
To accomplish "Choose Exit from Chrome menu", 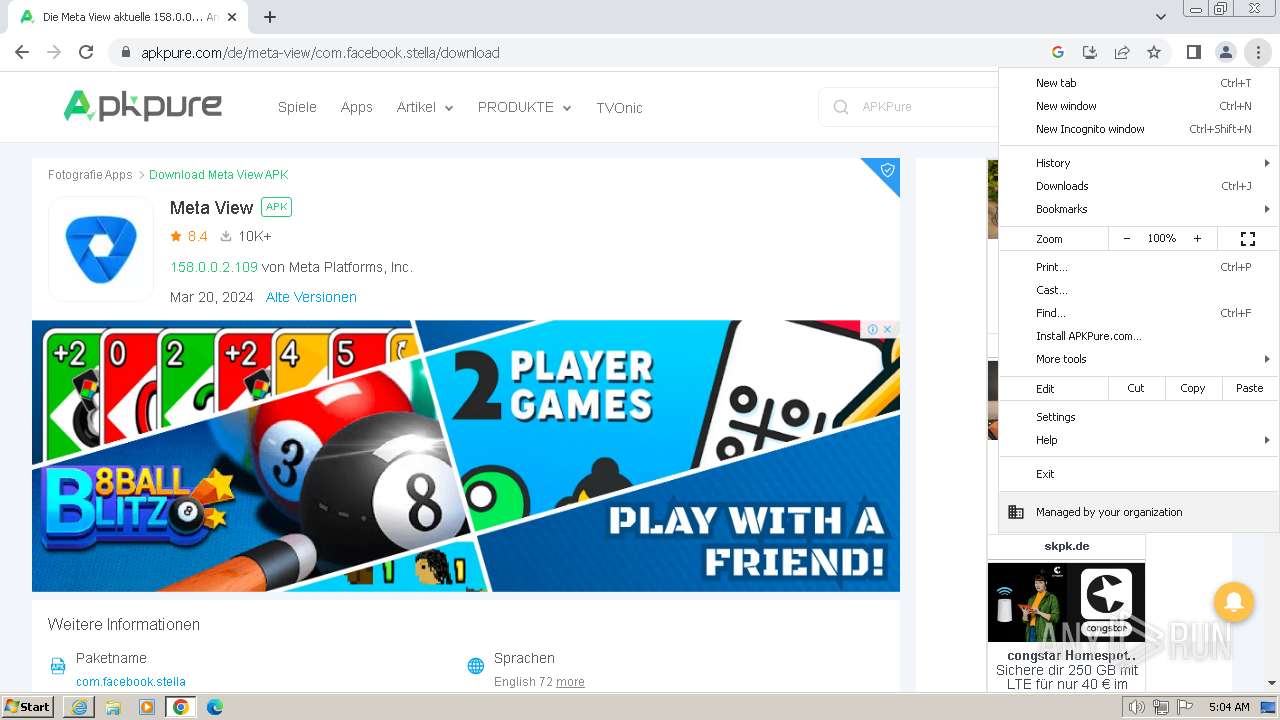I will (x=1139, y=474).
